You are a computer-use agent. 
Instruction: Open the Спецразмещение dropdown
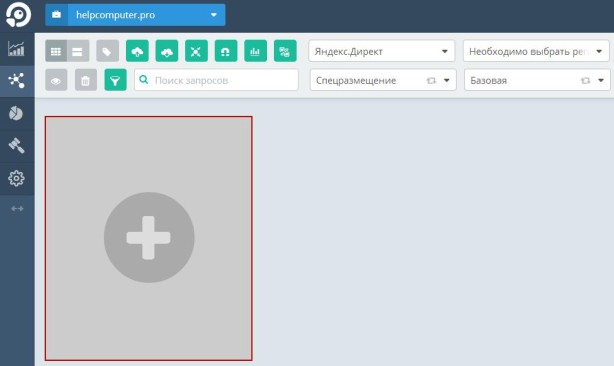383,80
